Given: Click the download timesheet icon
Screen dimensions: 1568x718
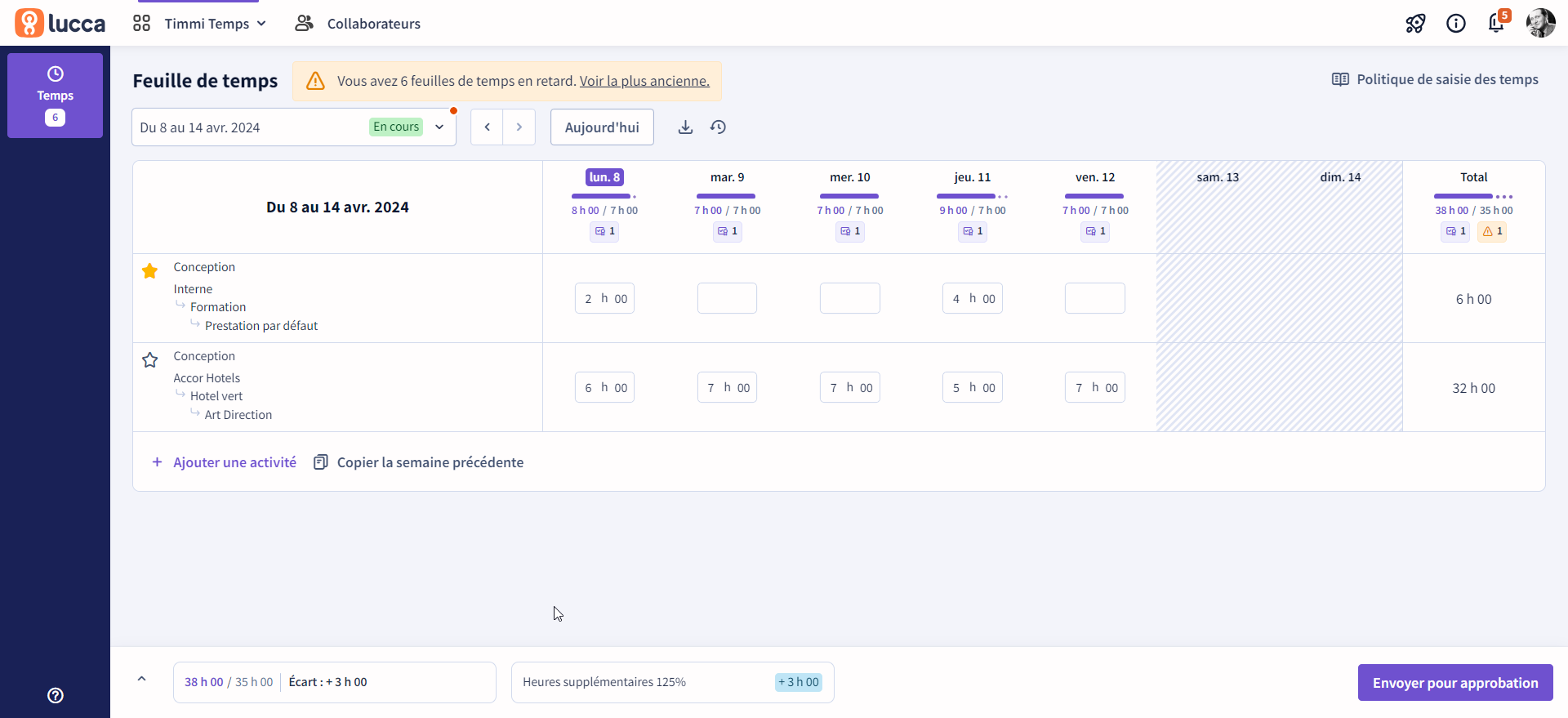Looking at the screenshot, I should [x=685, y=127].
